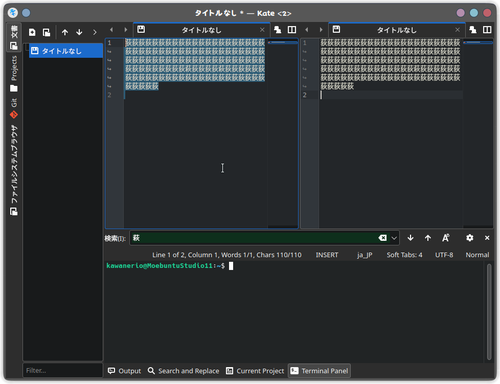Open Normal highlighting mode menu
The height and width of the screenshot is (384, 500).
(477, 255)
